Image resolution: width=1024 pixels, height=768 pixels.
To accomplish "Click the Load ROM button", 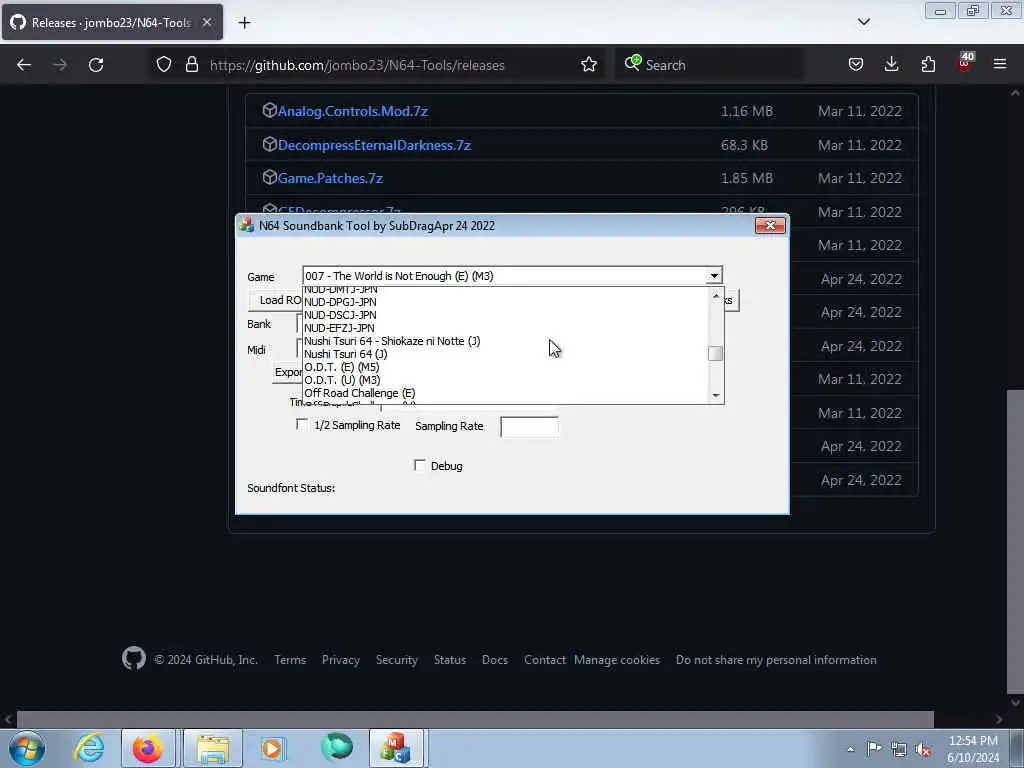I will (276, 300).
